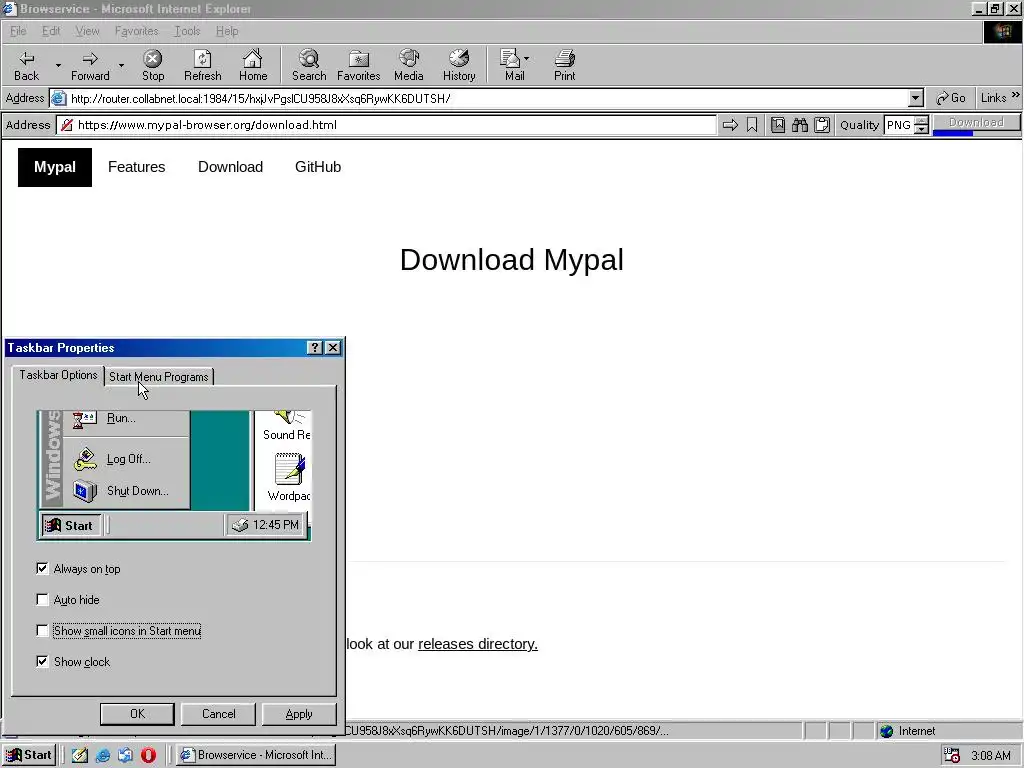Select the Taskbar Options tab

(x=58, y=375)
